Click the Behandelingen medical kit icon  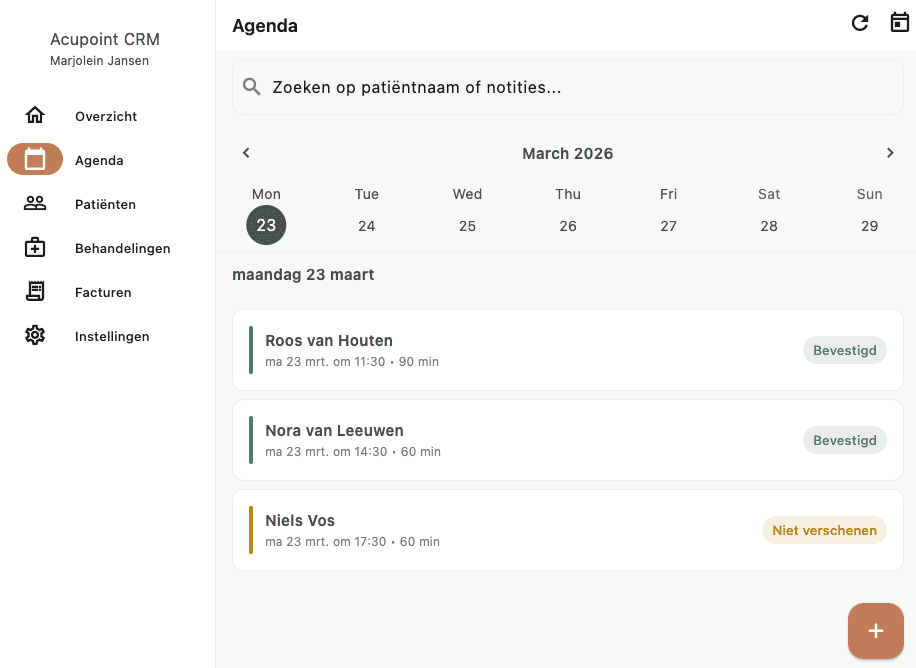coord(35,247)
